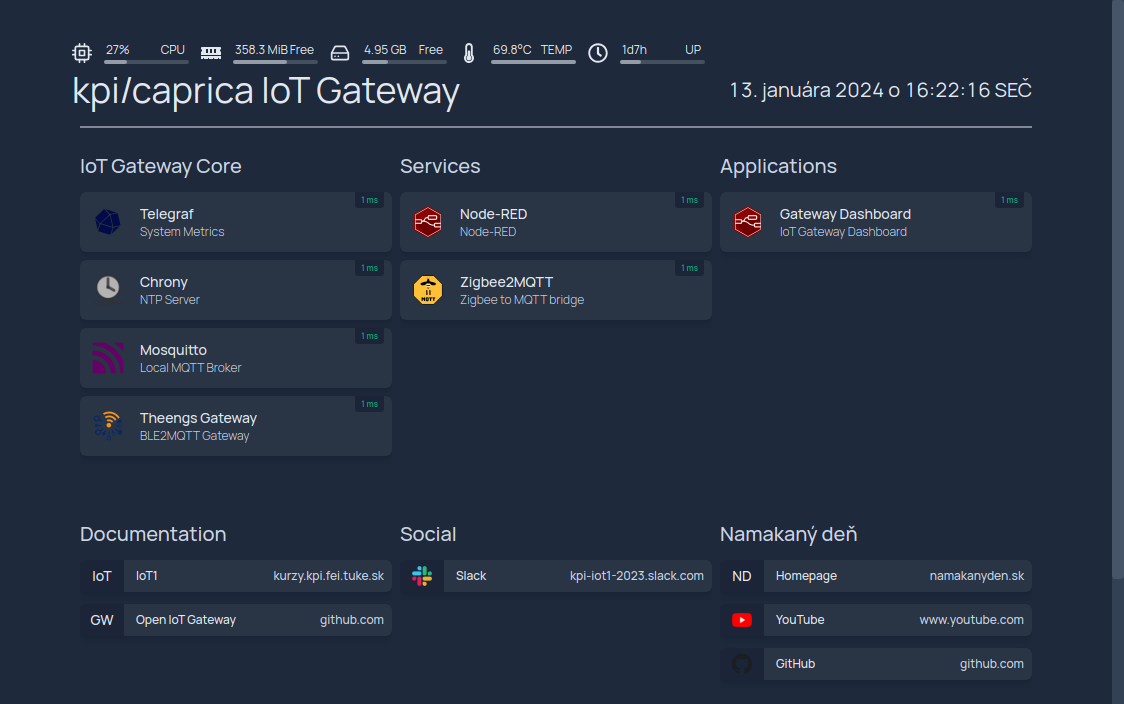Click the Node-RED service icon
The image size is (1124, 704).
[428, 221]
